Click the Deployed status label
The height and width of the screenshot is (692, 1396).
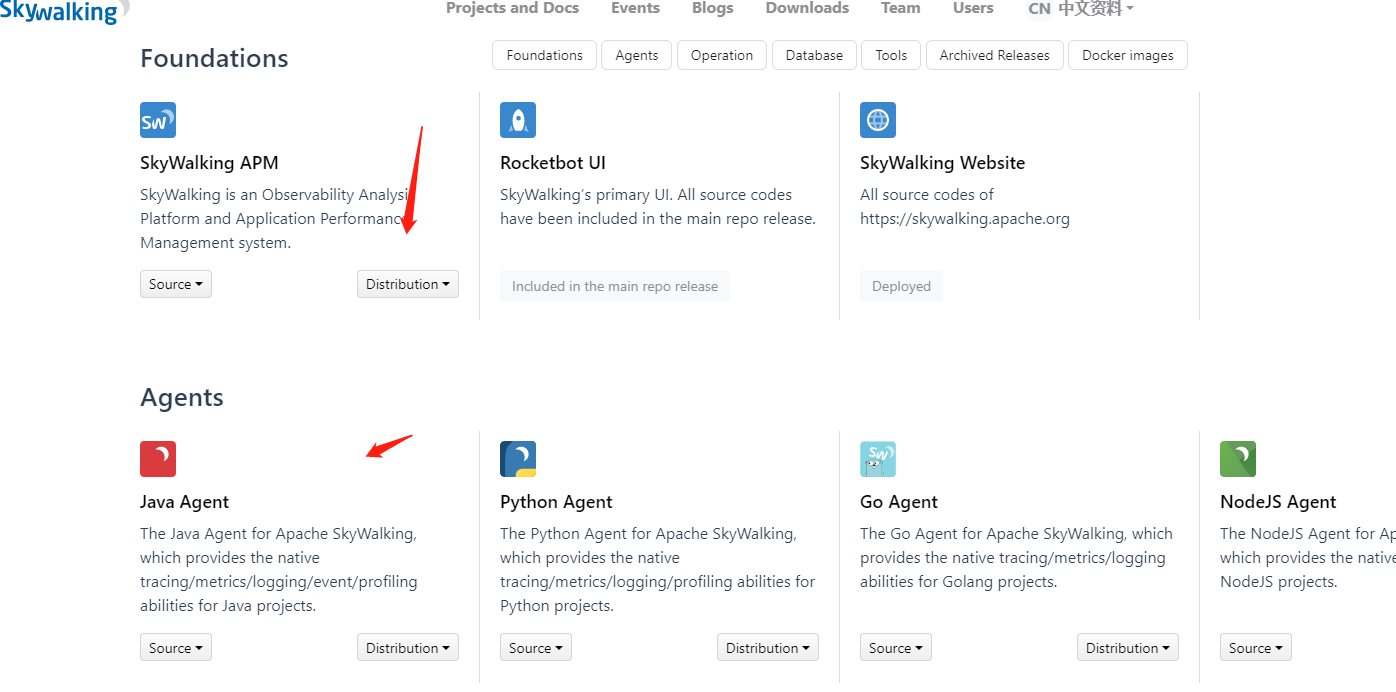[x=901, y=286]
